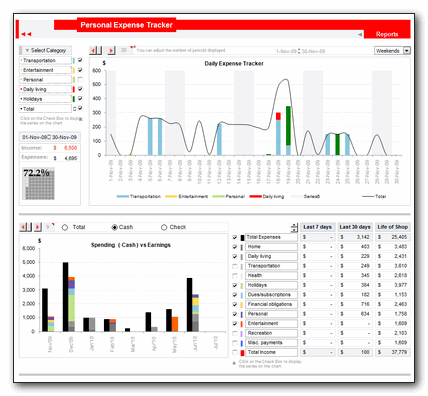Enable the Total Income row checkbox
Image resolution: width=428 pixels, height=396 pixels.
[x=235, y=352]
